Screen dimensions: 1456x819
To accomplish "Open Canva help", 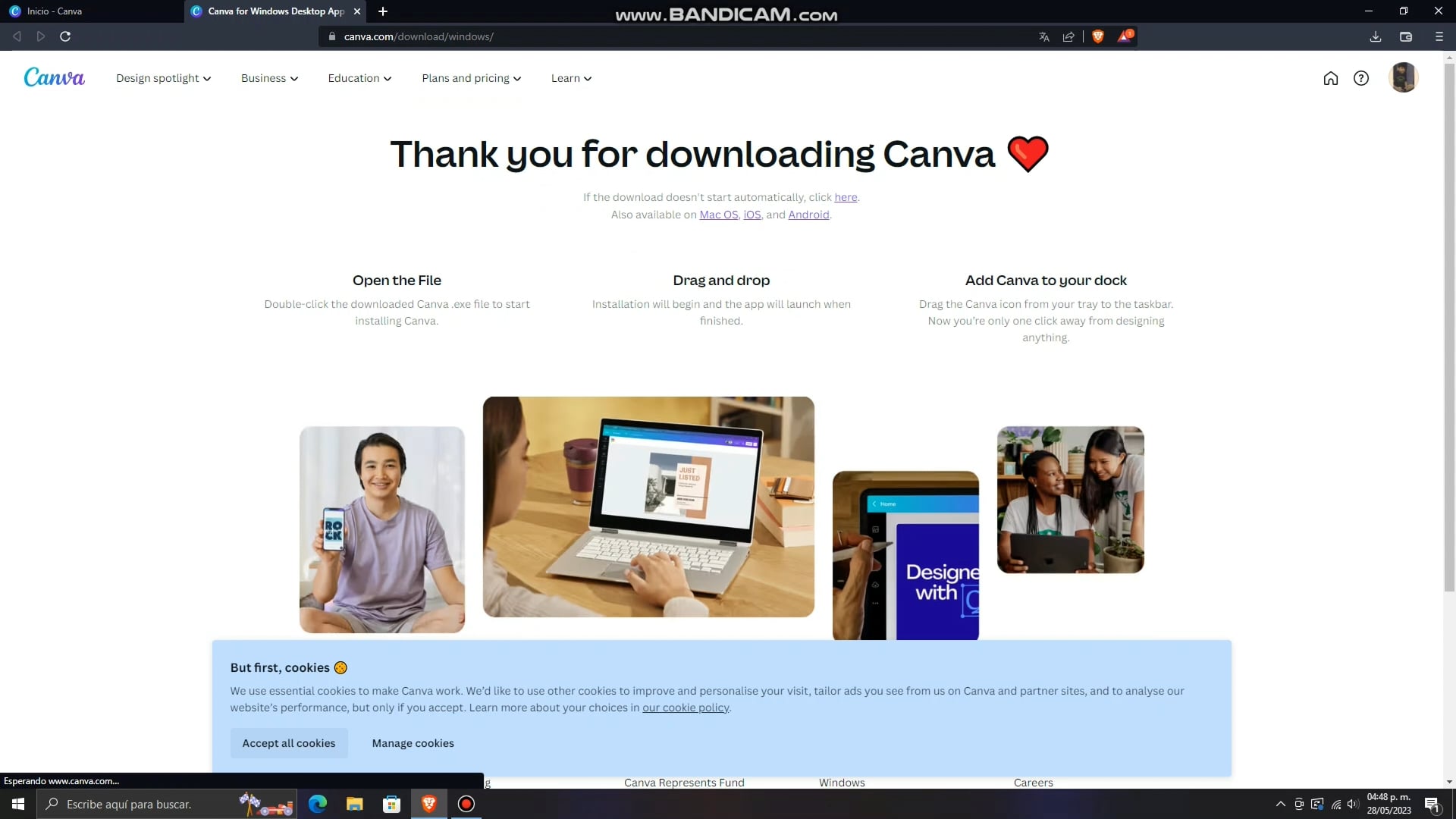I will pos(1361,77).
